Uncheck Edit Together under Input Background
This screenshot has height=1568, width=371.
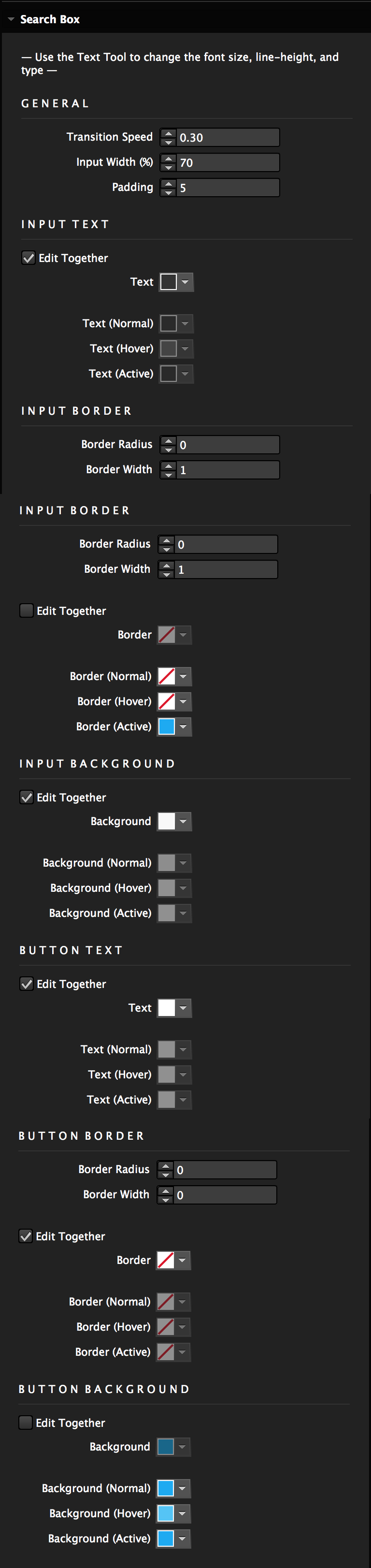[x=26, y=797]
